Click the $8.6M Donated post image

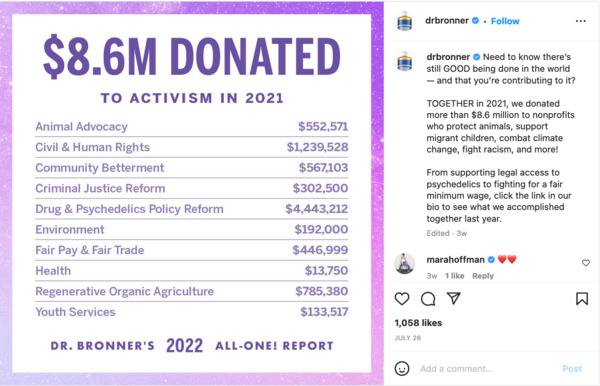click(x=192, y=193)
